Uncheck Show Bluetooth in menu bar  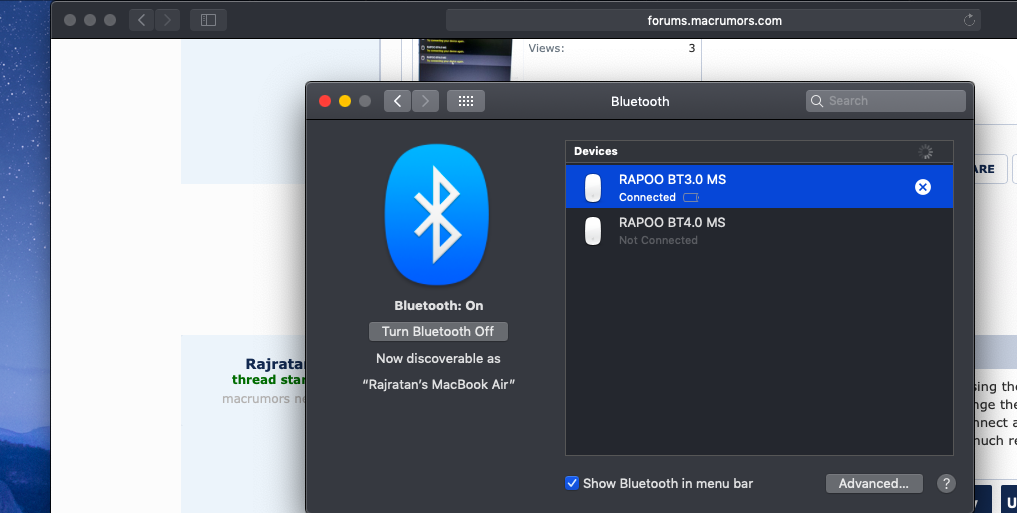pos(571,483)
